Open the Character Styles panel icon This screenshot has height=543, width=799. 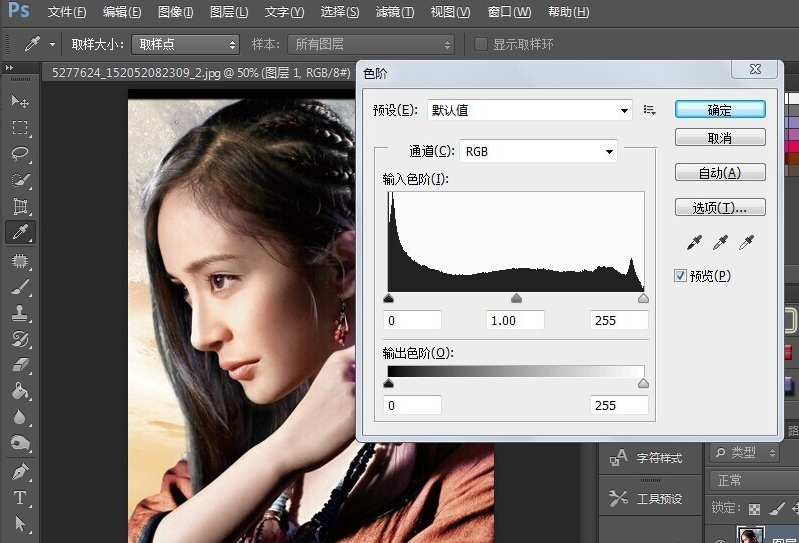(x=618, y=457)
